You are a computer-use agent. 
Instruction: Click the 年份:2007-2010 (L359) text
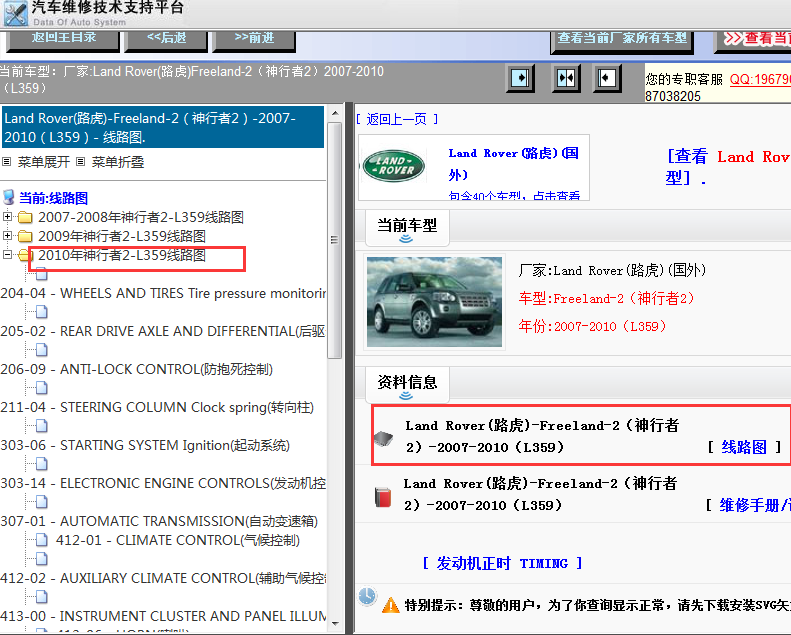click(592, 326)
